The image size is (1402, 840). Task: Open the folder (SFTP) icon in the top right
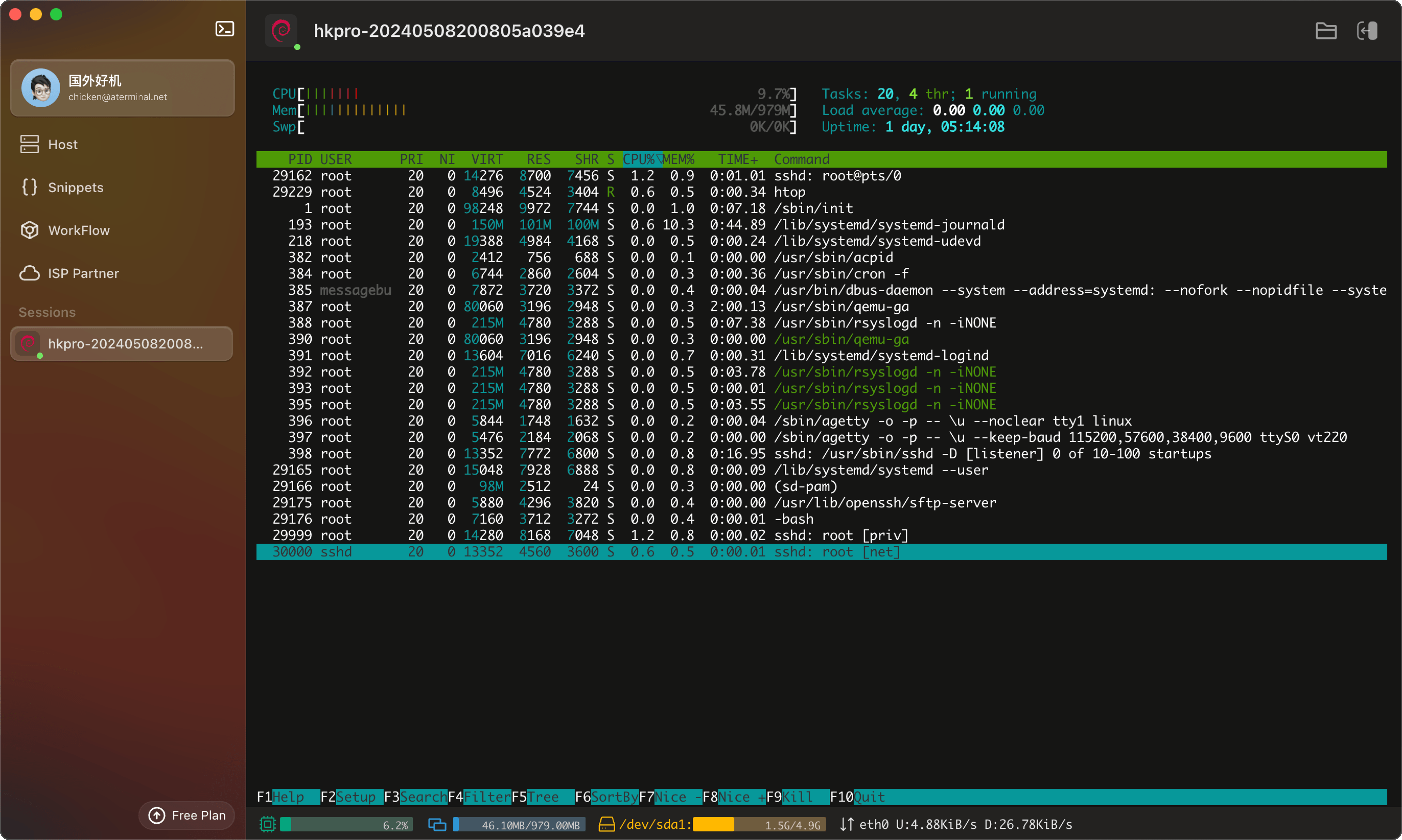1326,31
